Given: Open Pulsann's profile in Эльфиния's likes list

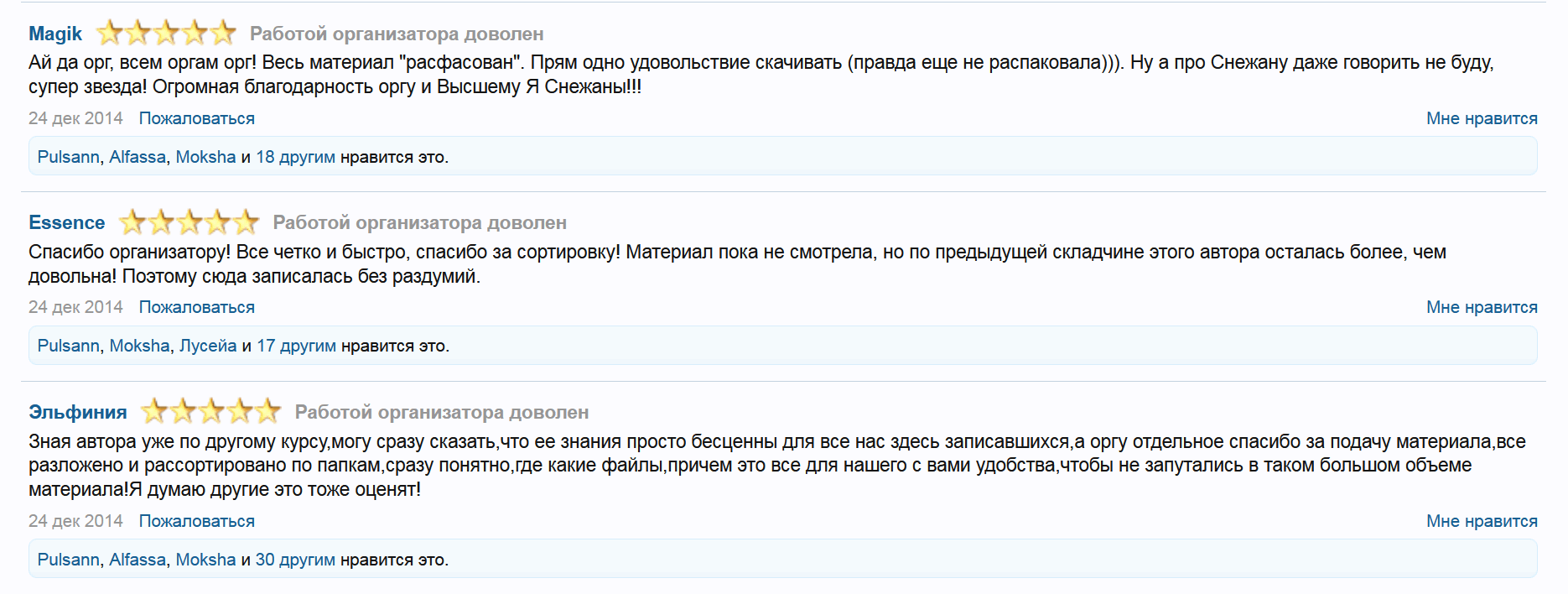Looking at the screenshot, I should pos(68,560).
